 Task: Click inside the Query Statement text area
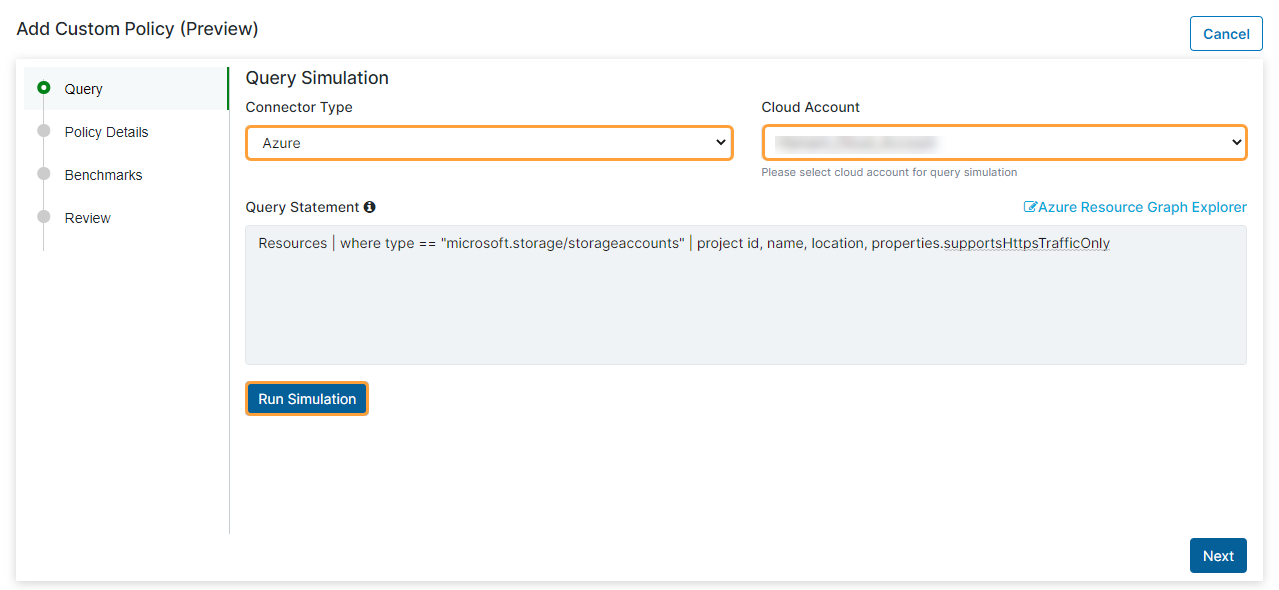point(745,295)
